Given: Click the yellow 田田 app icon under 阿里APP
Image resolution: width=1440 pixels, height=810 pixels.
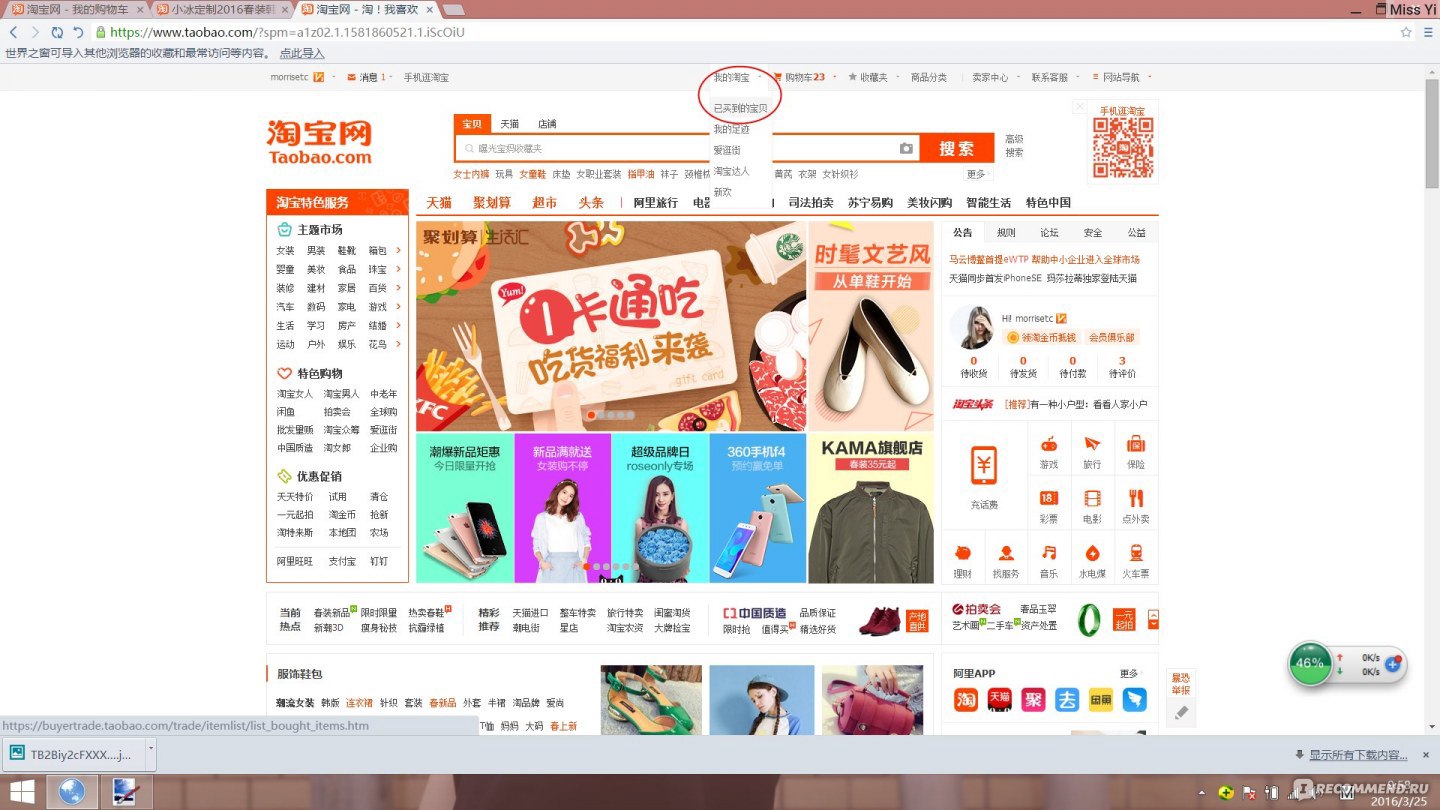Looking at the screenshot, I should 1100,700.
